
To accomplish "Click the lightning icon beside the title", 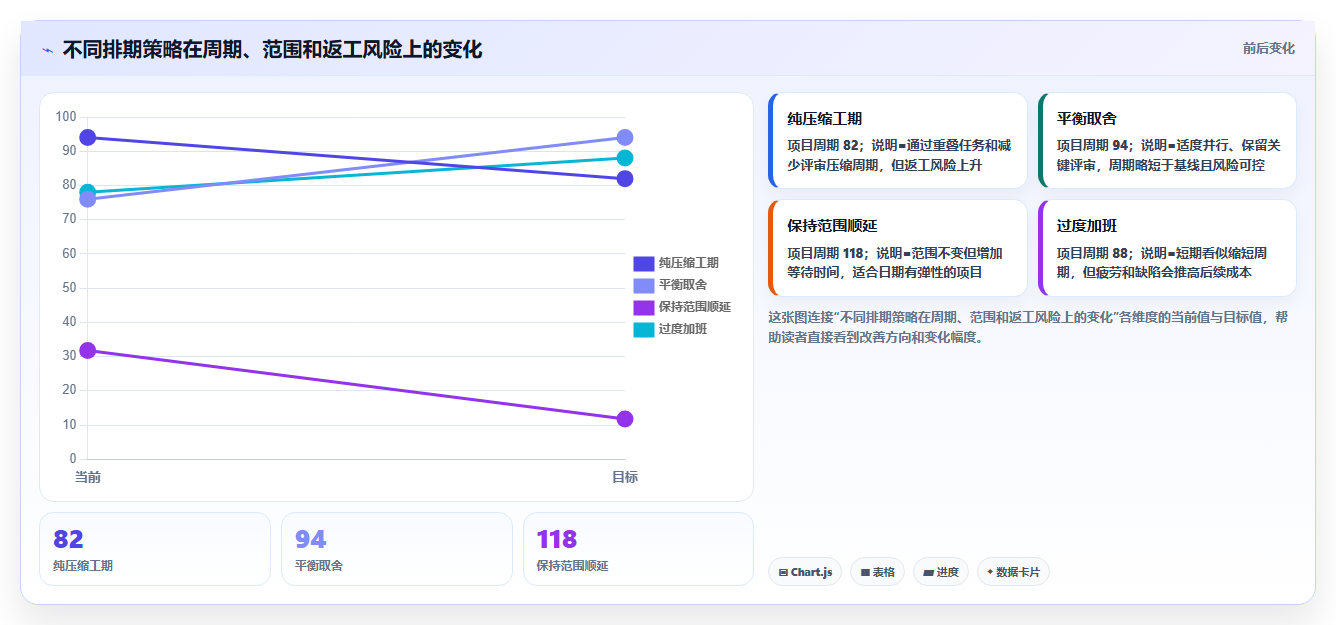I will point(48,50).
